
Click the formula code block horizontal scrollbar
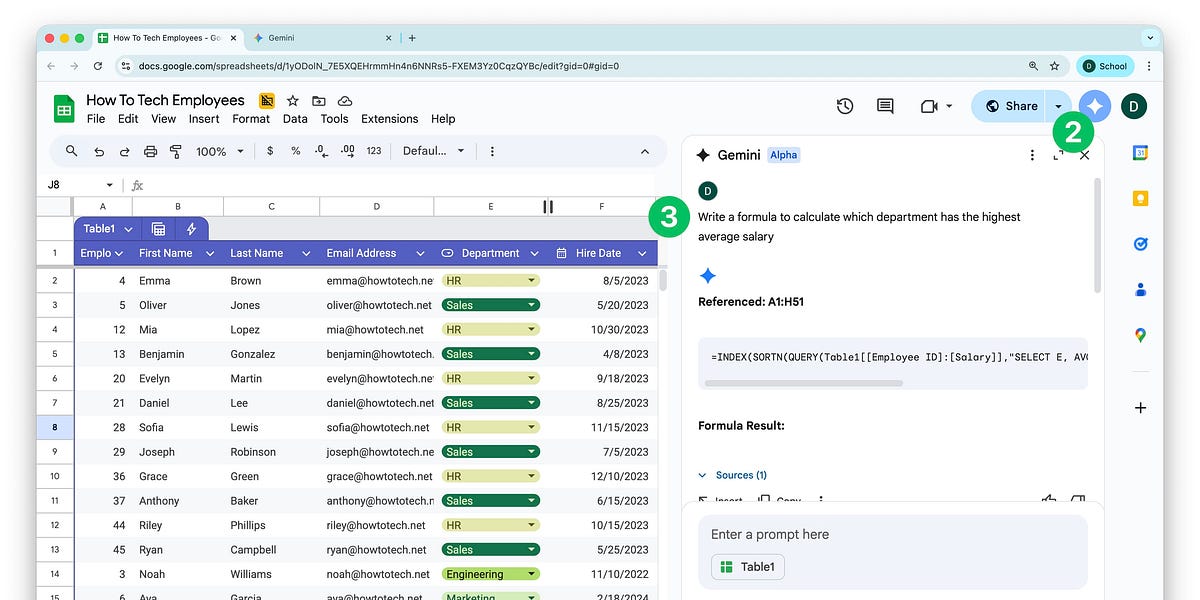(x=804, y=383)
